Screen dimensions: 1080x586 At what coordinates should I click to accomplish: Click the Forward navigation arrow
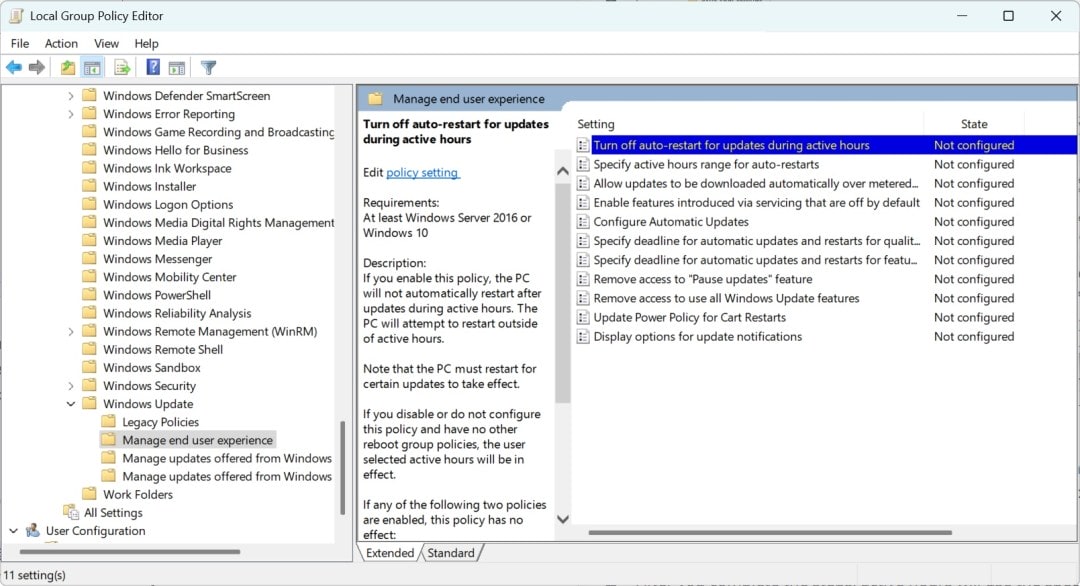coord(38,67)
